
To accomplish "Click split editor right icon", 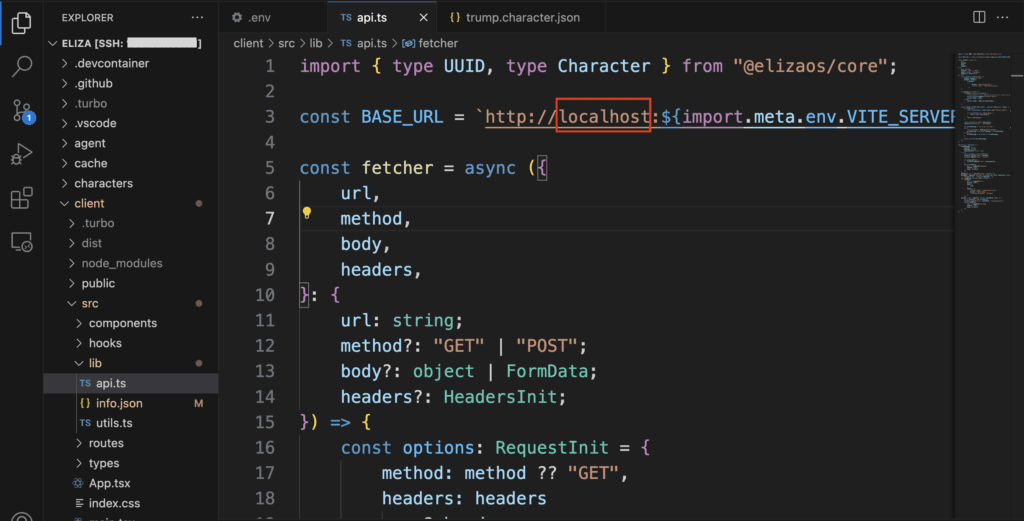I will click(x=979, y=17).
